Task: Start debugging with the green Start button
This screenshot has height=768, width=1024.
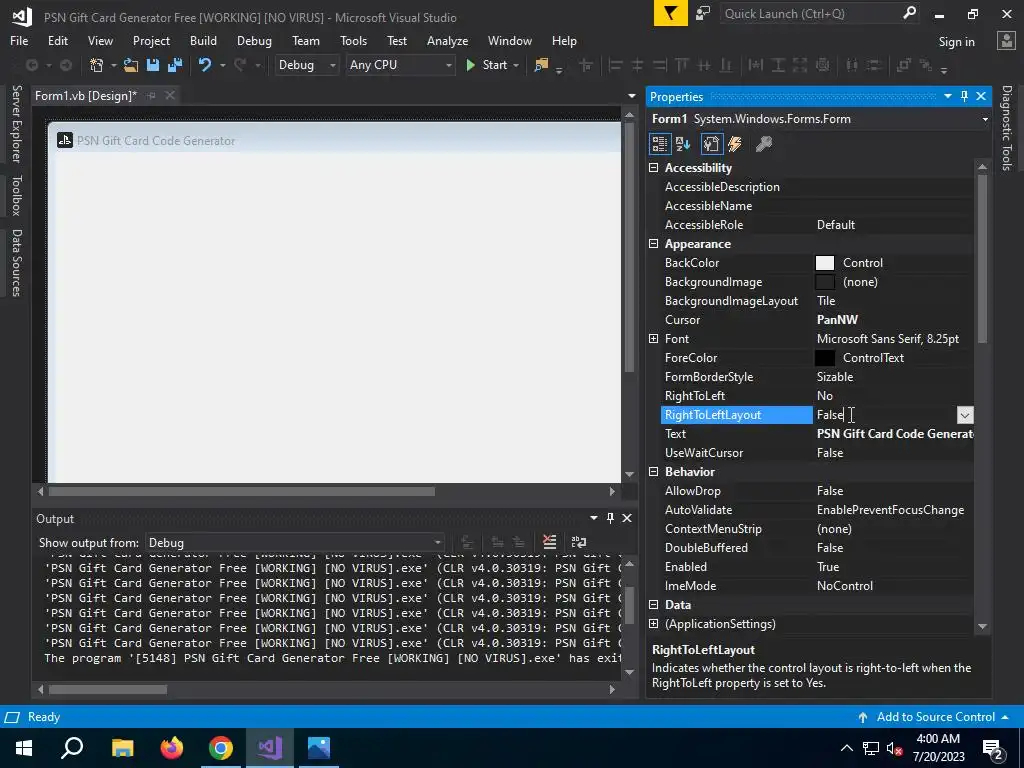Action: click(487, 65)
